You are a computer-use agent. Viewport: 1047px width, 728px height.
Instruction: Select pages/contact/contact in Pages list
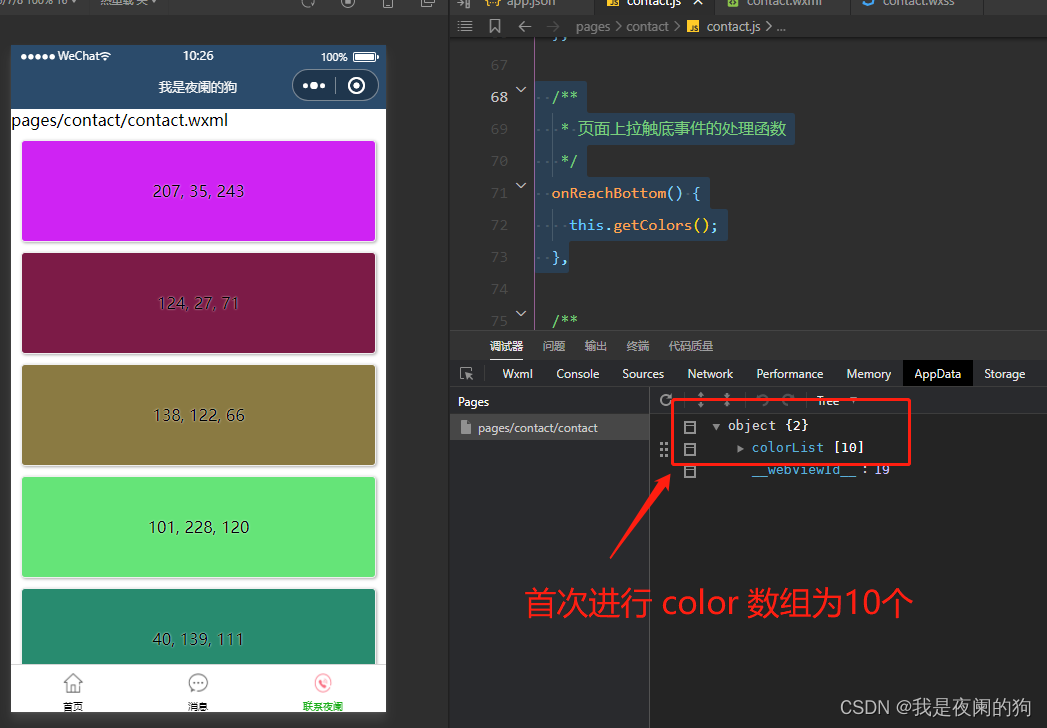pos(550,427)
